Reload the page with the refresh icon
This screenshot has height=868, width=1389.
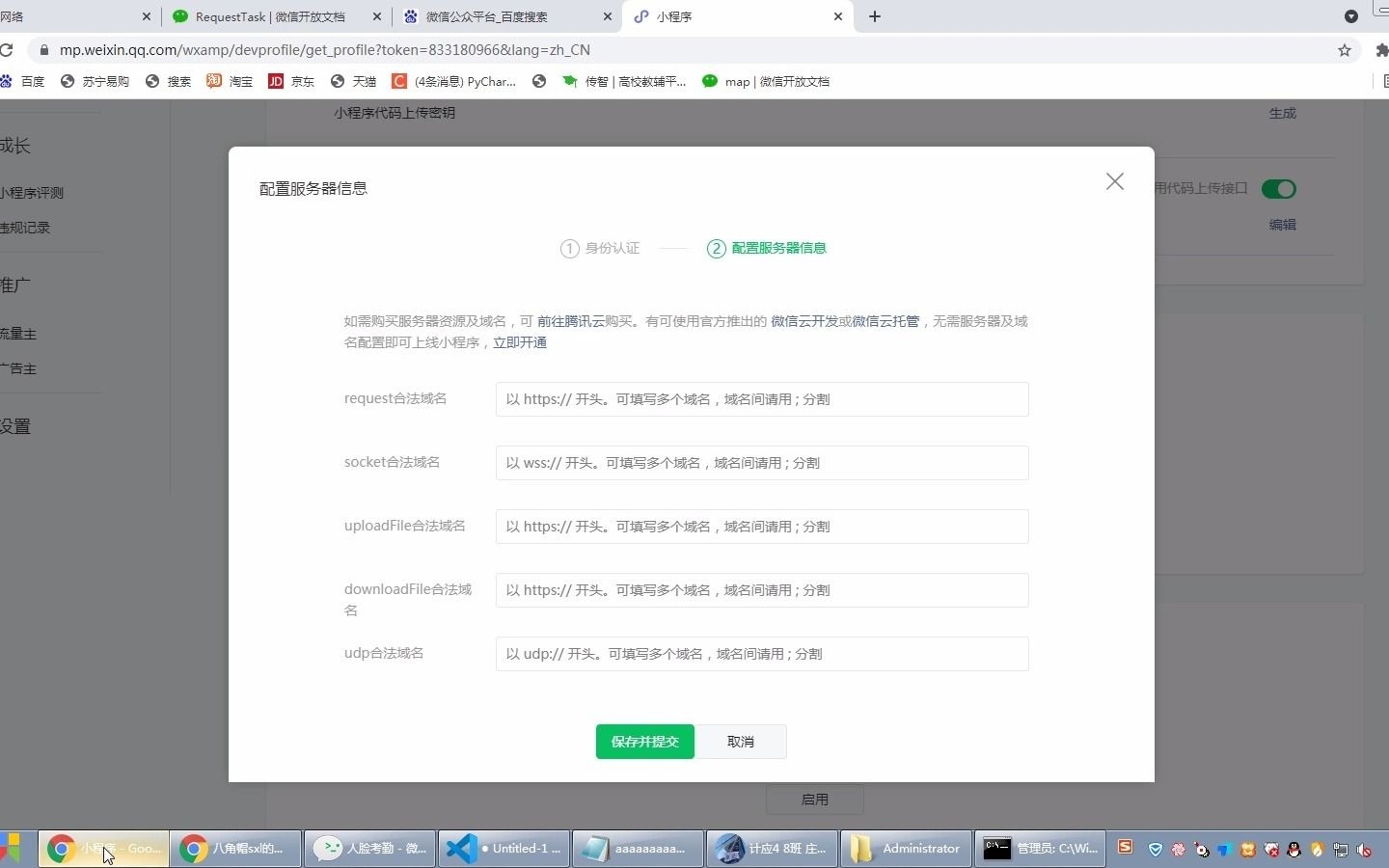coord(6,50)
